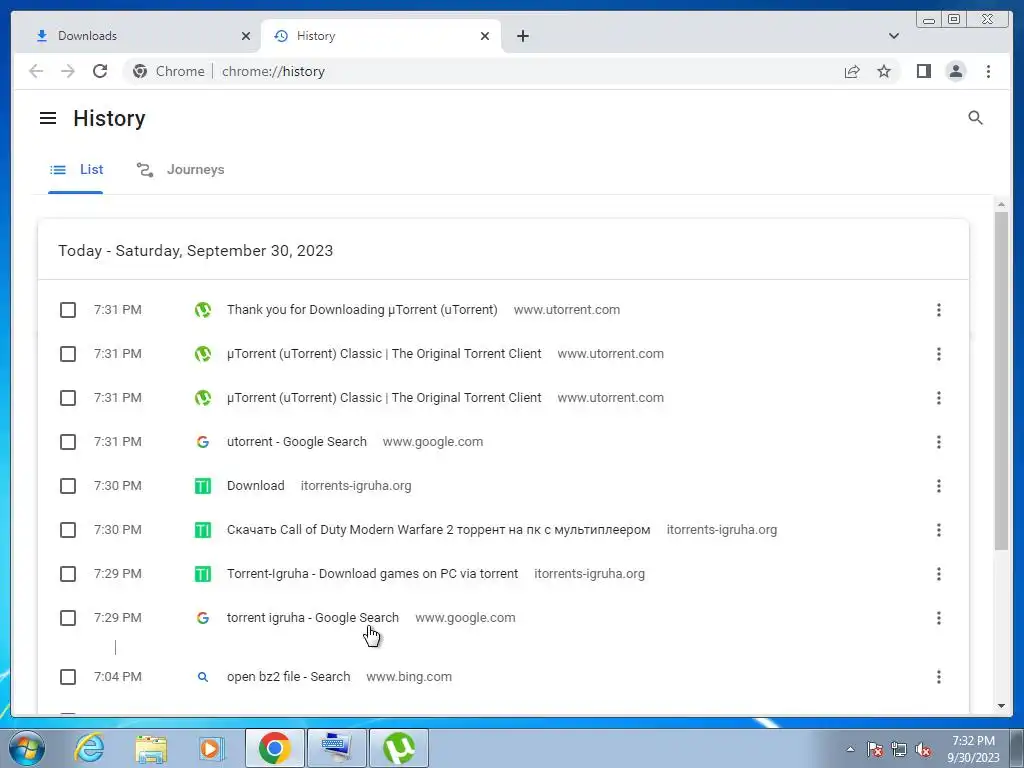This screenshot has height=768, width=1024.
Task: Click the vertical scrollbar thumb
Action: (1001, 380)
